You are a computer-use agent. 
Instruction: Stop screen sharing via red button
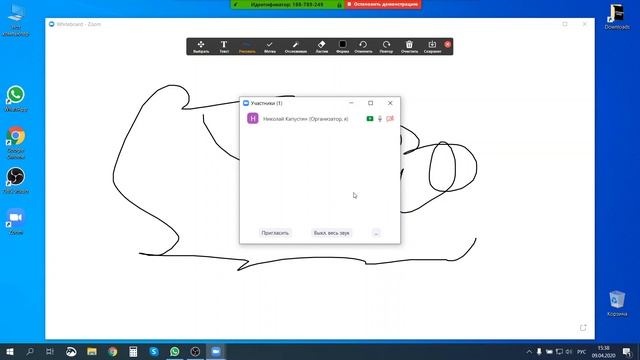pos(383,4)
